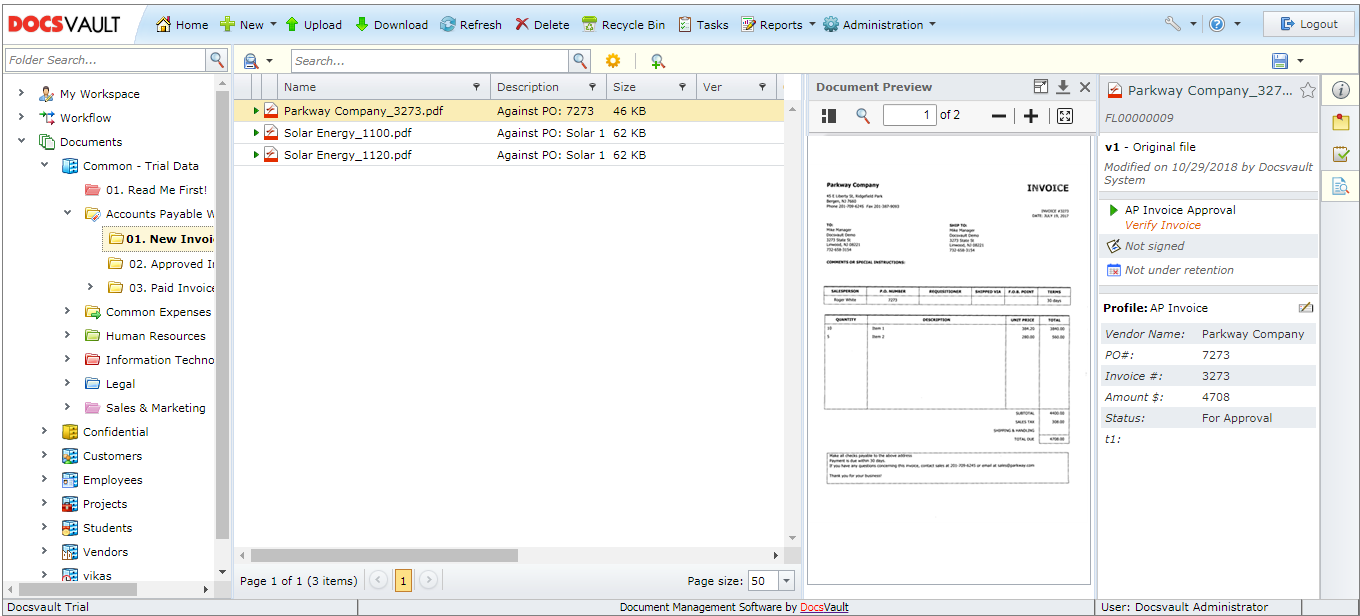Select the Delete toolbar icon
This screenshot has width=1360, height=616.
(541, 24)
